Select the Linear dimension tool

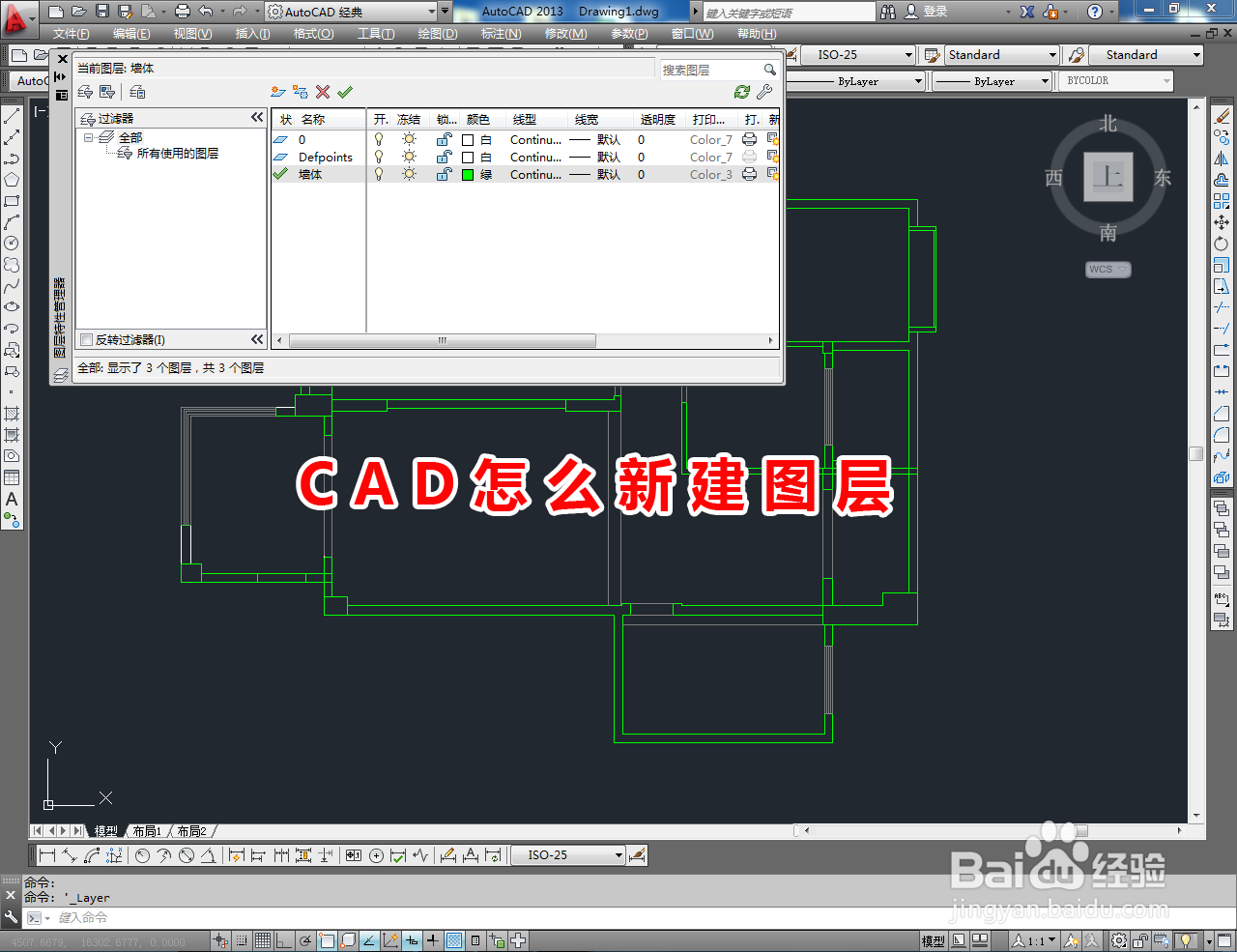pyautogui.click(x=47, y=855)
